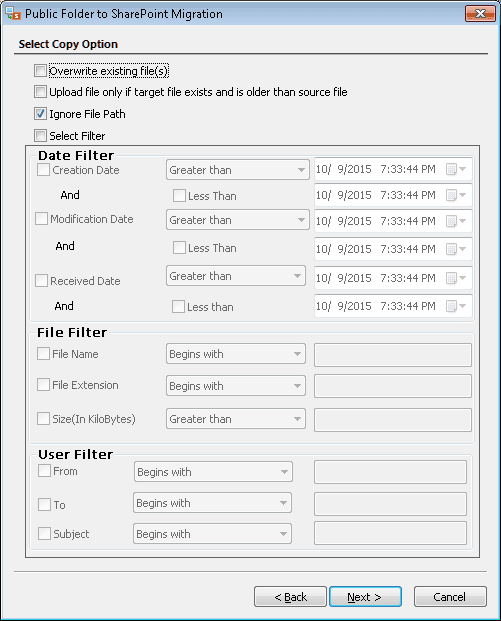501x621 pixels.
Task: Click the File Name value text field
Action: (x=393, y=355)
